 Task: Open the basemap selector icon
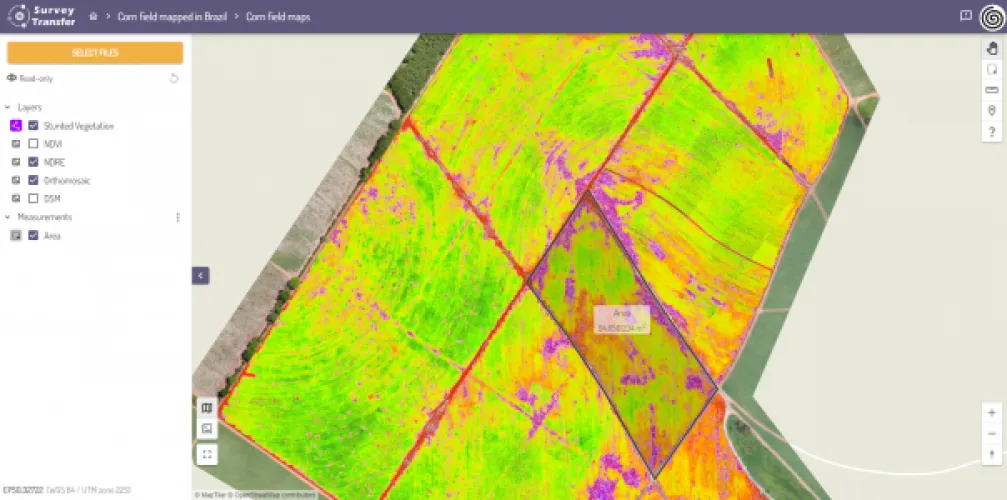[x=207, y=429]
